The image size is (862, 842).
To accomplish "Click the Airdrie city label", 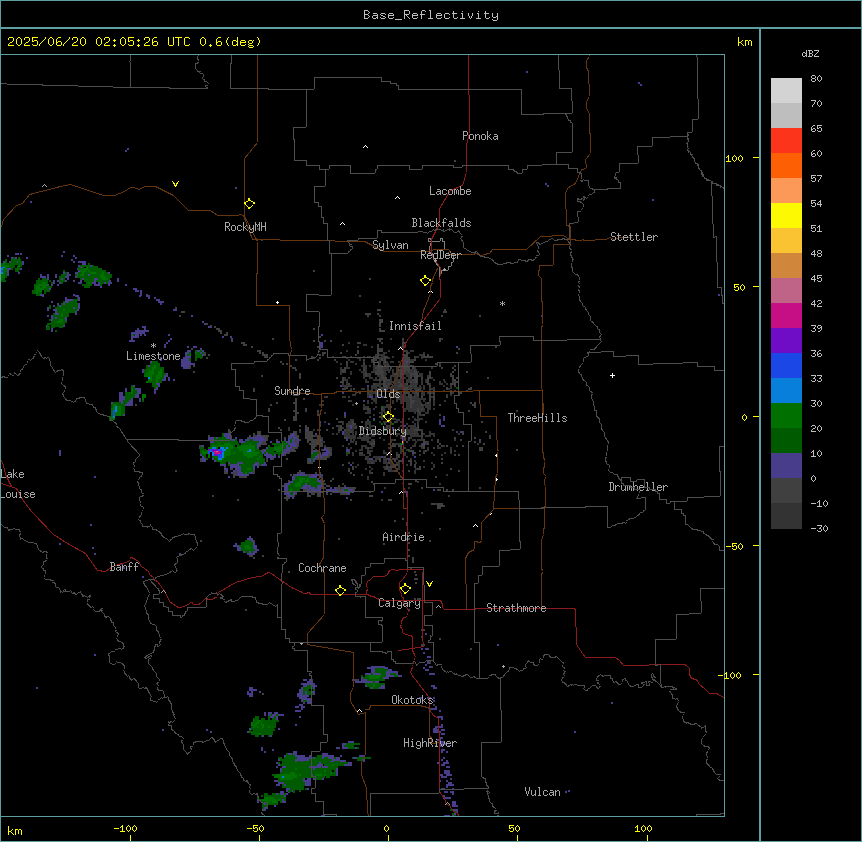I will [404, 537].
